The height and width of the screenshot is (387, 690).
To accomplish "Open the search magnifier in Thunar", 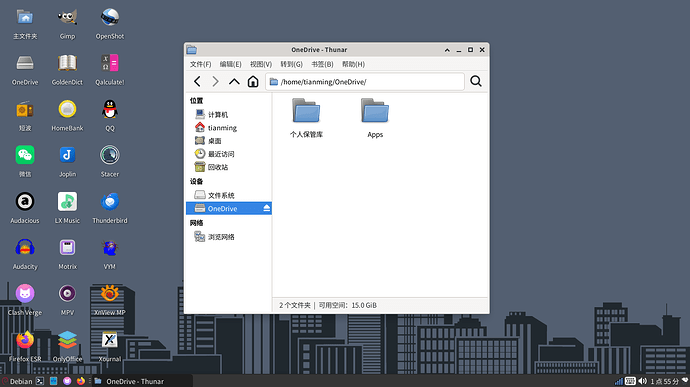I will pyautogui.click(x=476, y=81).
